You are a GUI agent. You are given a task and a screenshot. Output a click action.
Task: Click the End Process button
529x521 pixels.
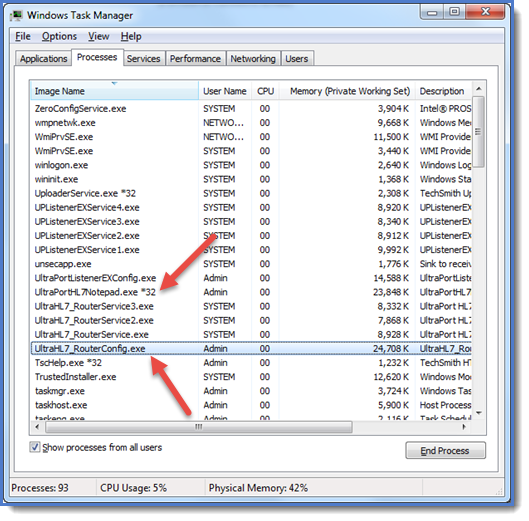tap(445, 450)
